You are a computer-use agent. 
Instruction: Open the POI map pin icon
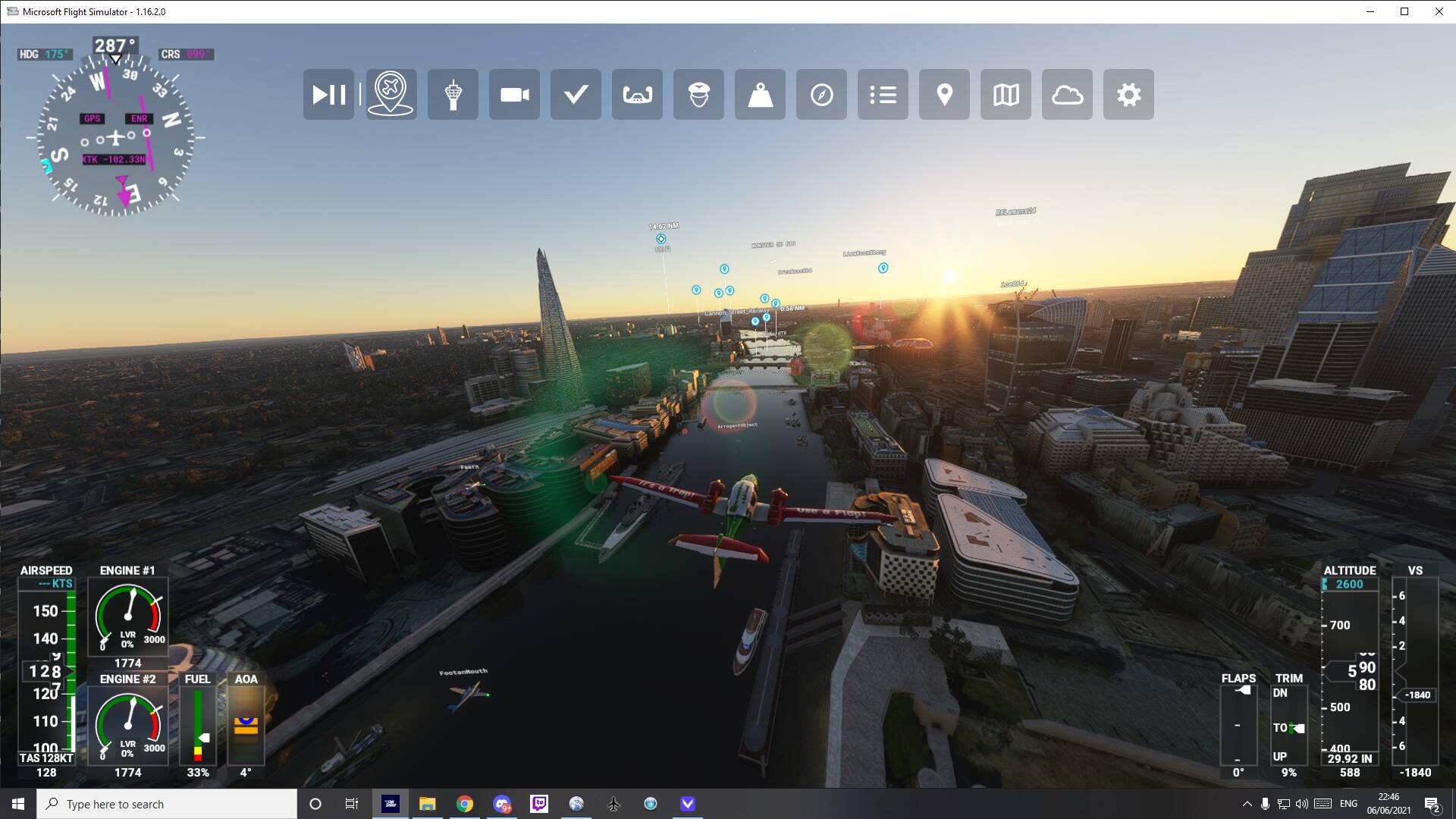[944, 95]
